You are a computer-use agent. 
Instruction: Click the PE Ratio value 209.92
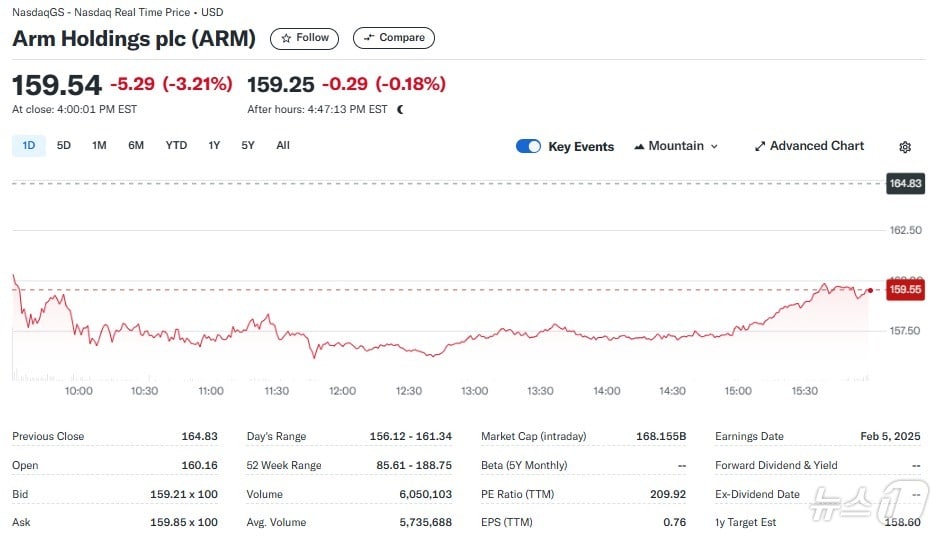pyautogui.click(x=668, y=494)
